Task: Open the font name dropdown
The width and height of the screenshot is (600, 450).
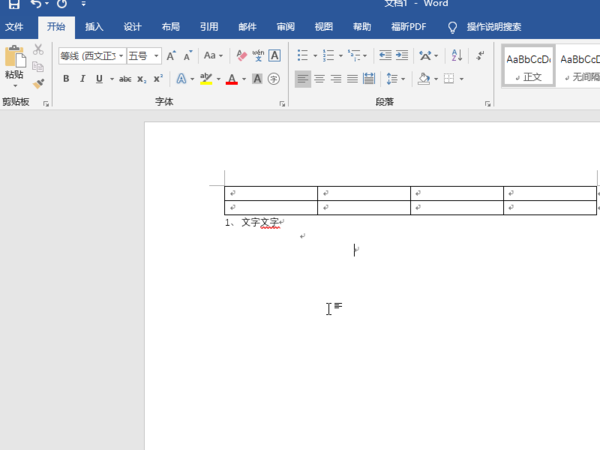Action: coord(121,56)
